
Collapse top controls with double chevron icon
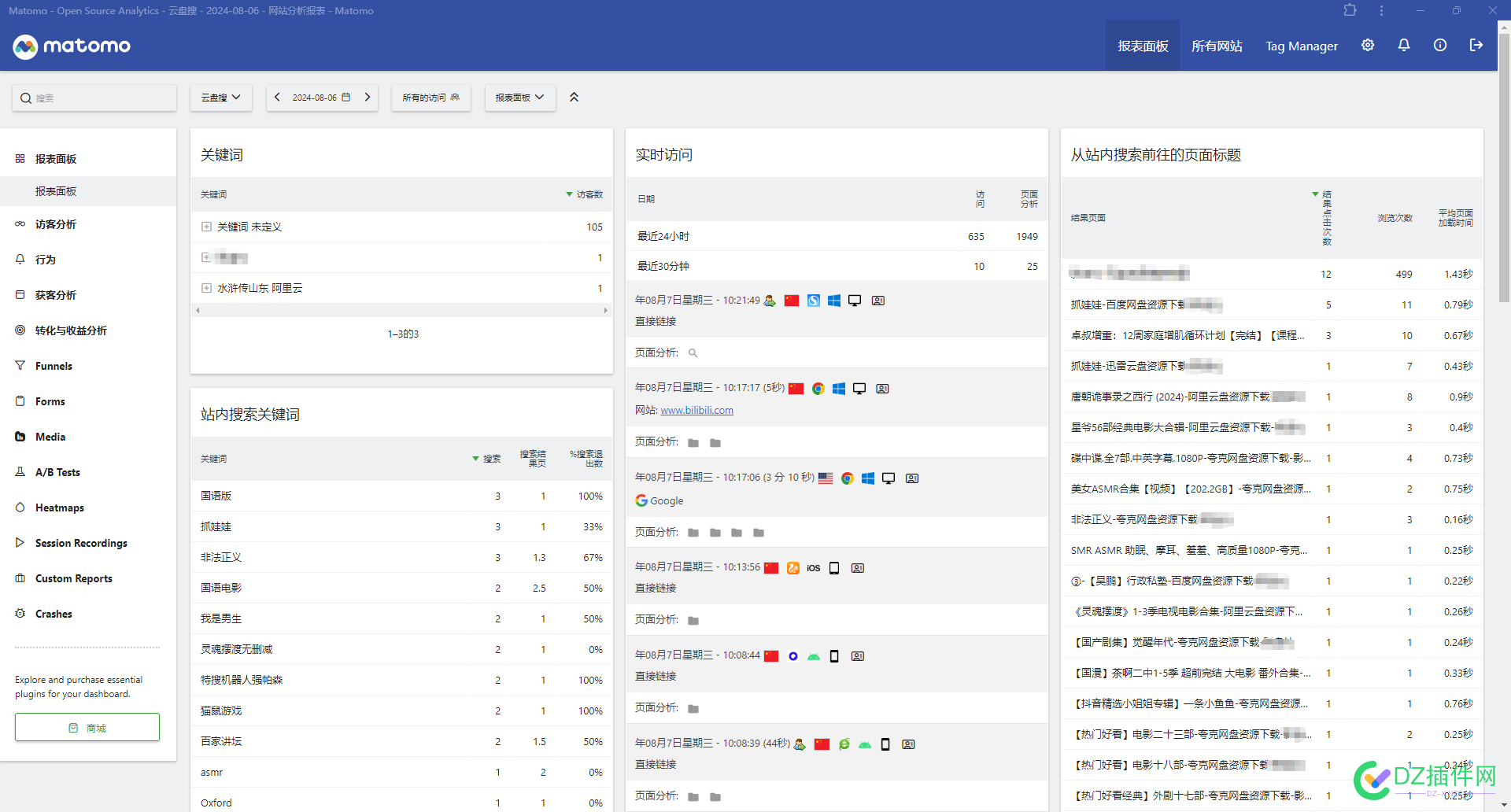(x=574, y=98)
